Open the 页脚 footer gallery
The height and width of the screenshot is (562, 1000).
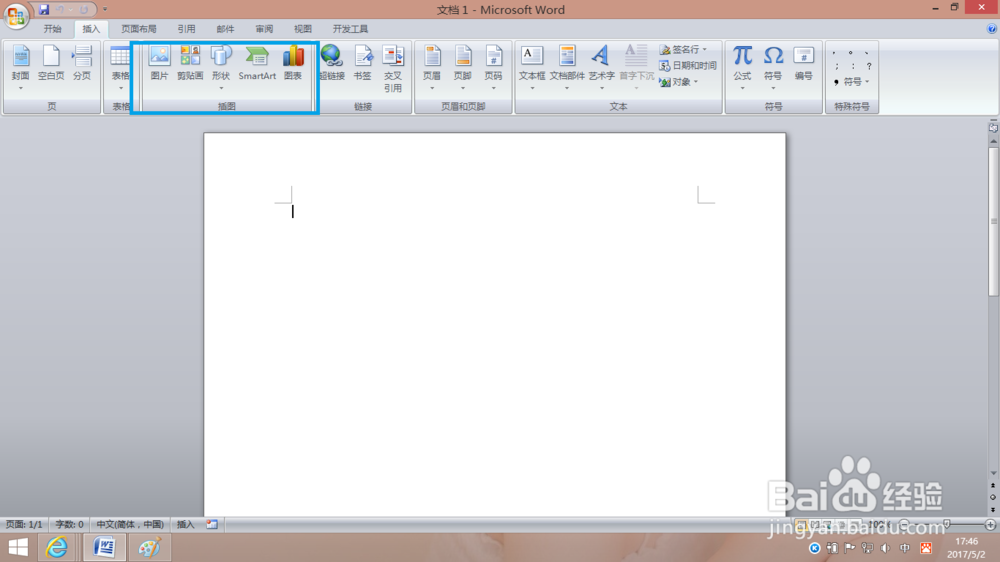(462, 68)
